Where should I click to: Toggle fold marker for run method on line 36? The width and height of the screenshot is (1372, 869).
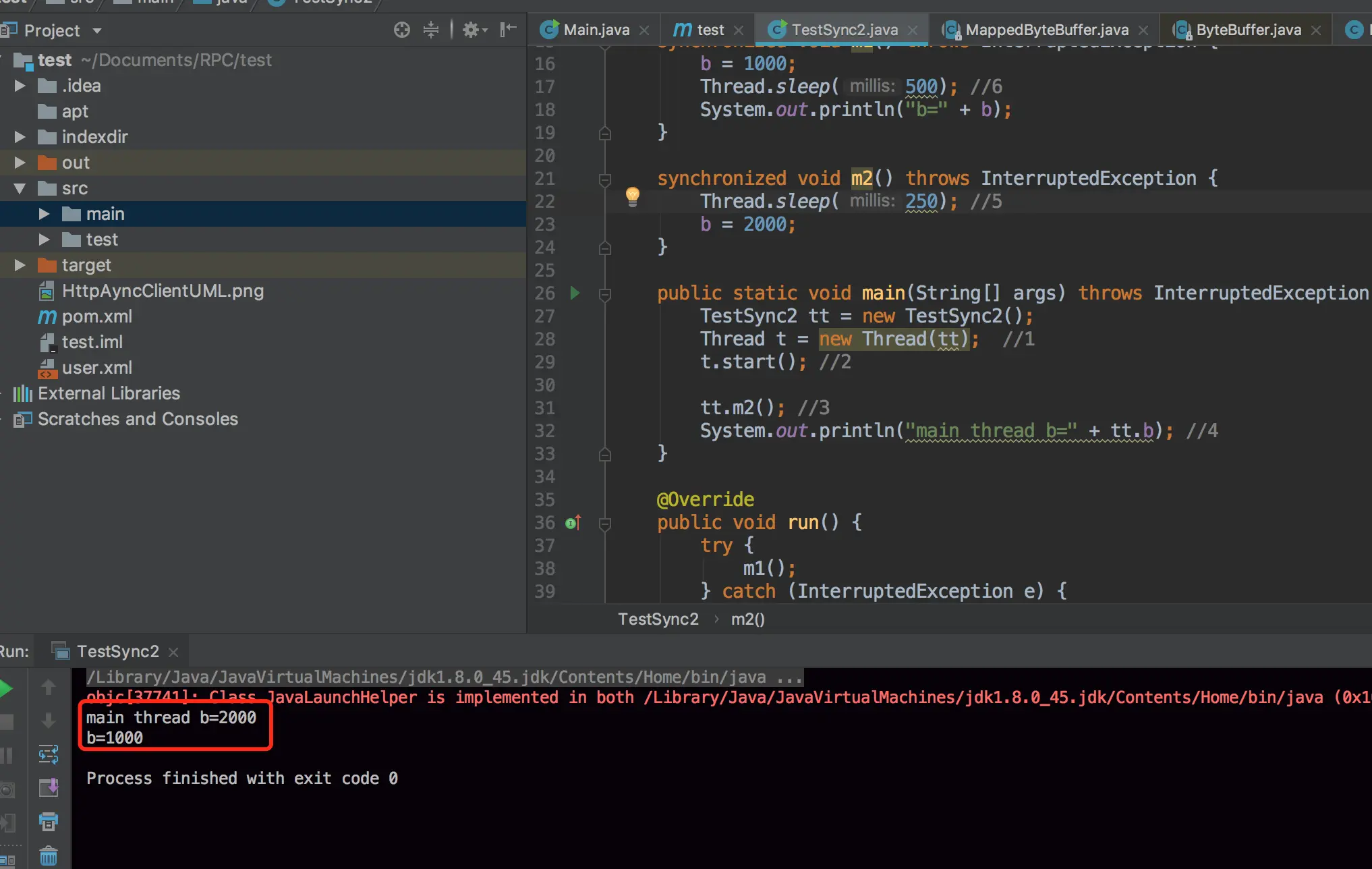coord(605,524)
